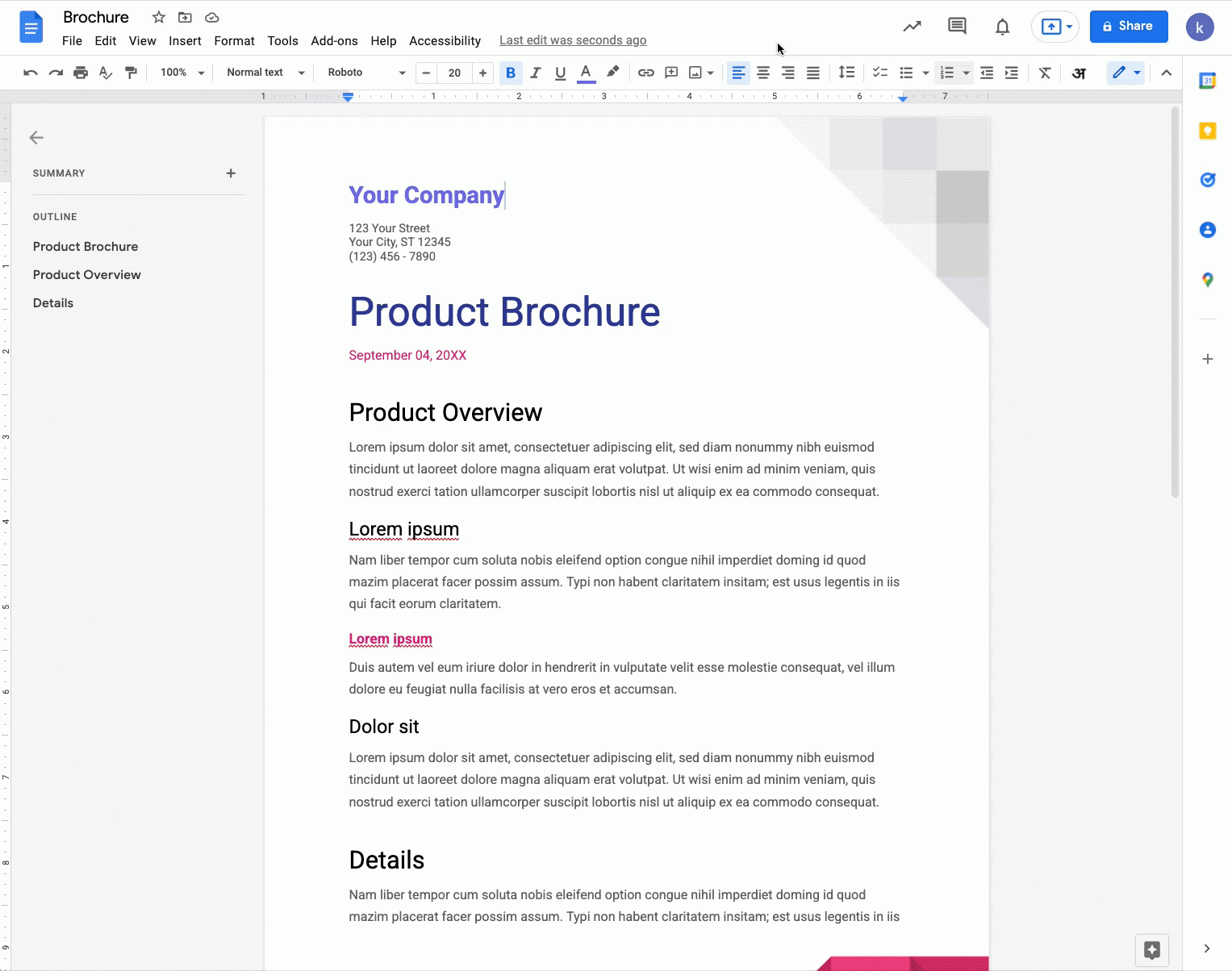This screenshot has width=1232, height=971.
Task: Undo the last edit
Action: (30, 73)
